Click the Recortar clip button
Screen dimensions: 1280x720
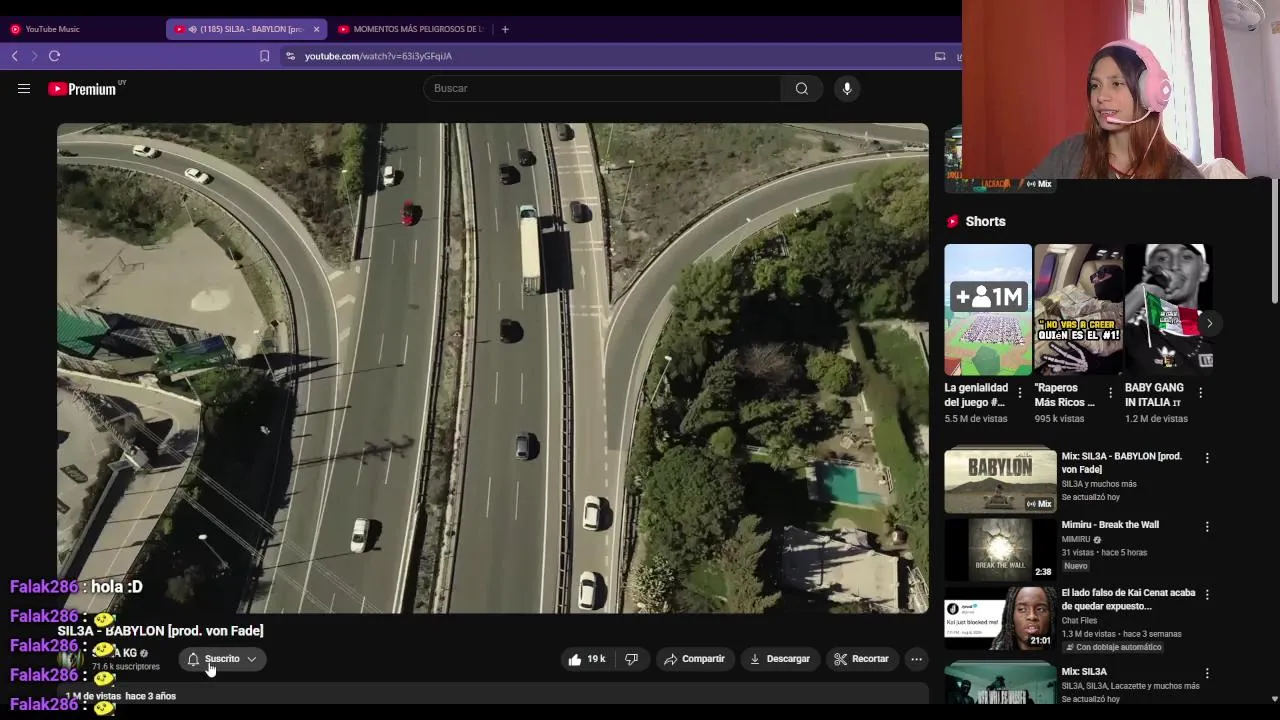861,659
